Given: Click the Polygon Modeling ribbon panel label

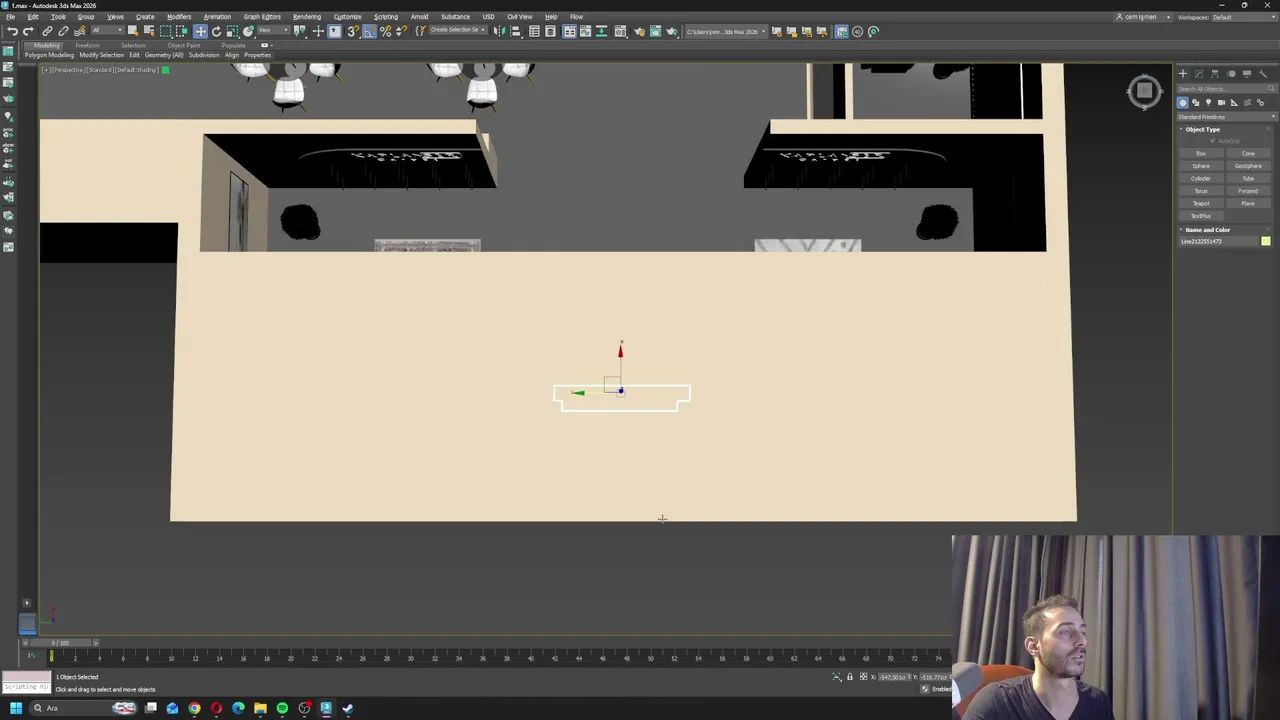Looking at the screenshot, I should tap(49, 55).
